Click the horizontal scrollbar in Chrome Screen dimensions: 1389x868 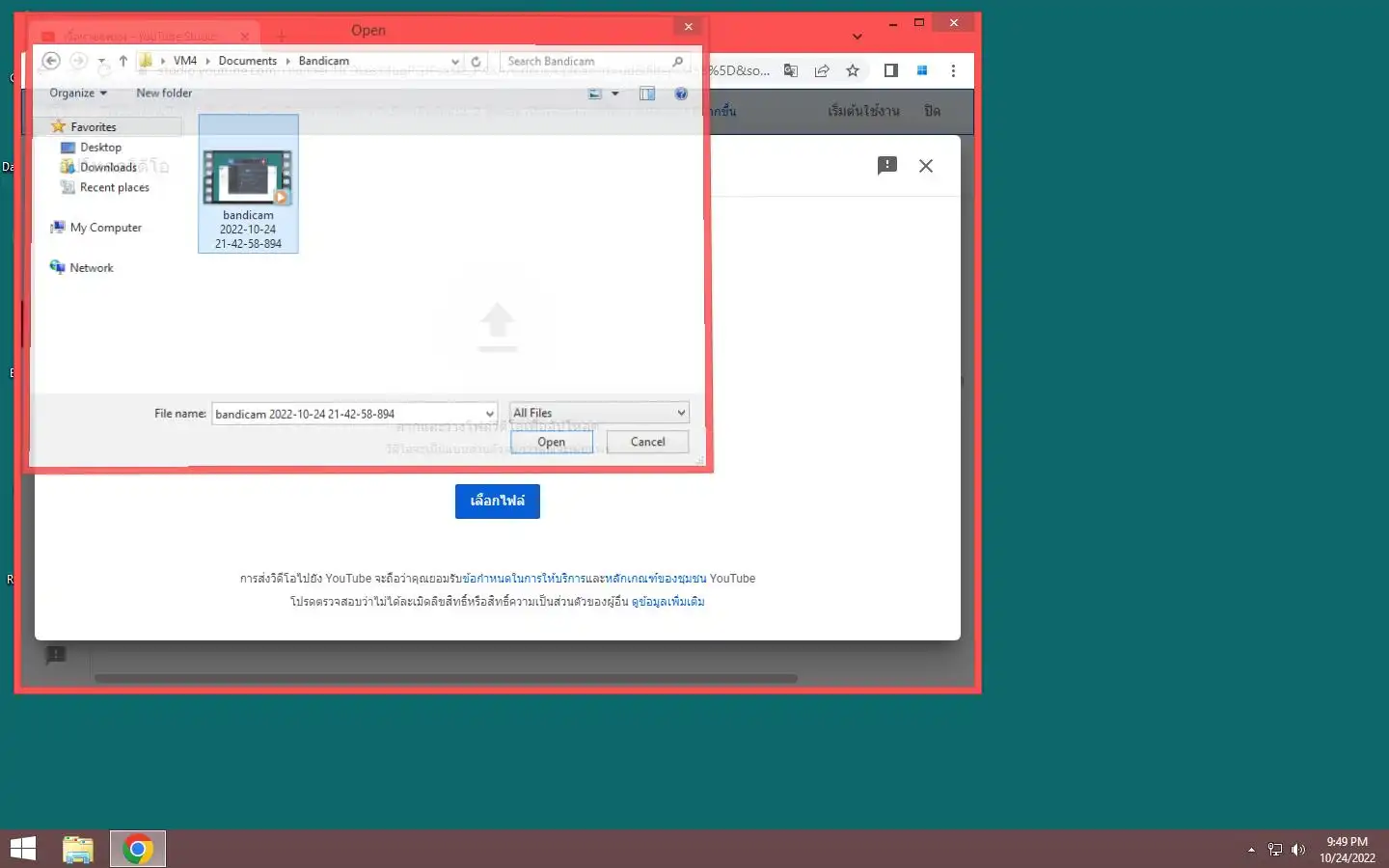click(x=446, y=678)
